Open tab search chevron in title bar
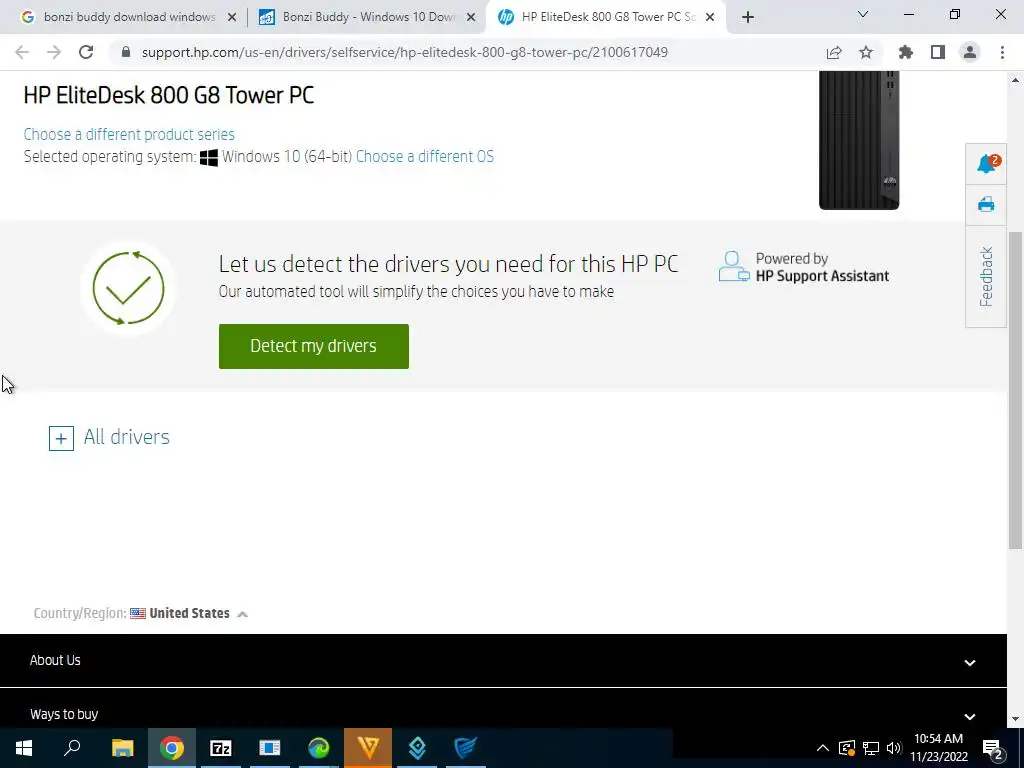This screenshot has width=1024, height=768. click(x=863, y=14)
